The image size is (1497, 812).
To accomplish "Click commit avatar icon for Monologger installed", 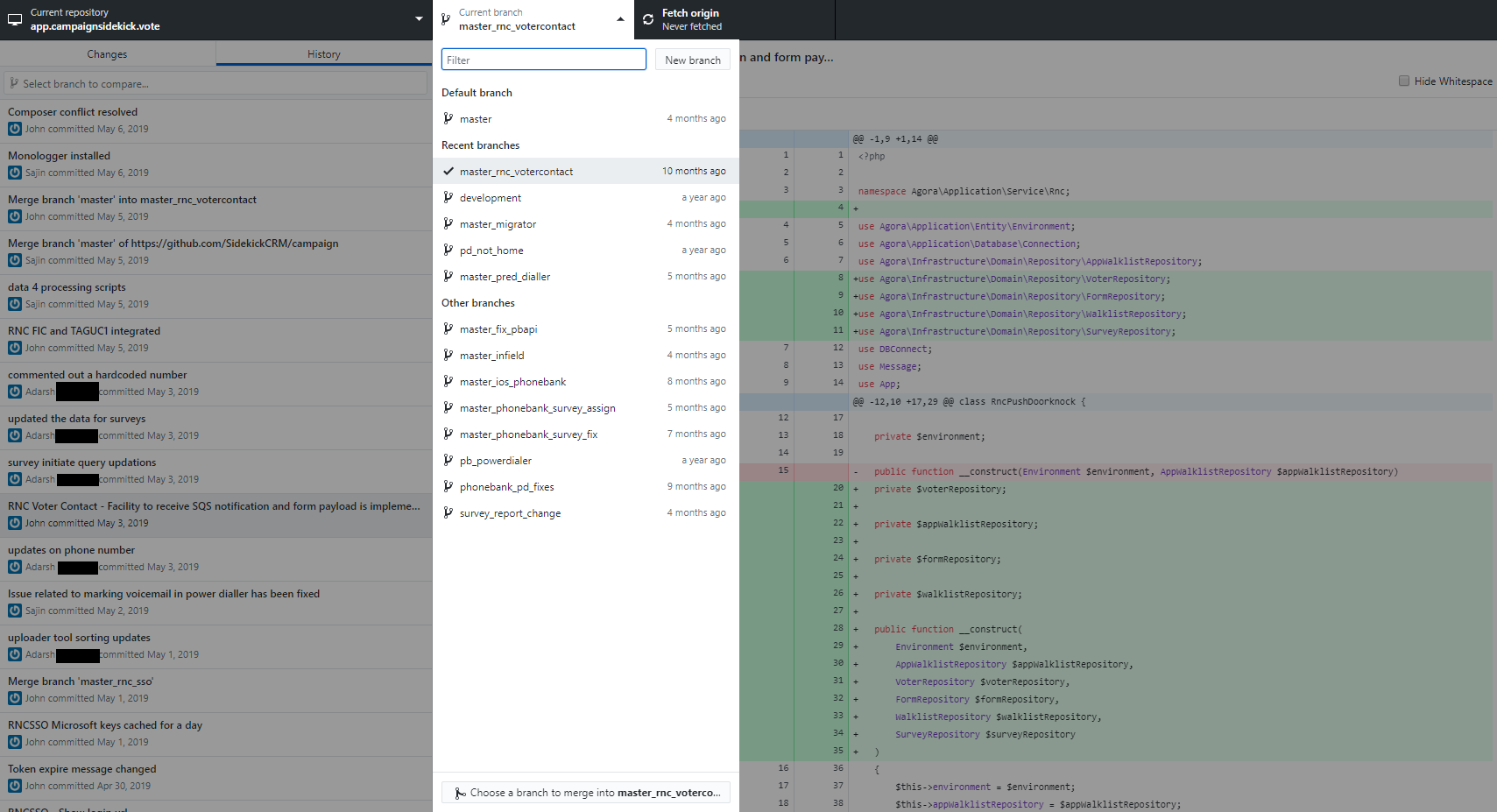I will coord(15,173).
